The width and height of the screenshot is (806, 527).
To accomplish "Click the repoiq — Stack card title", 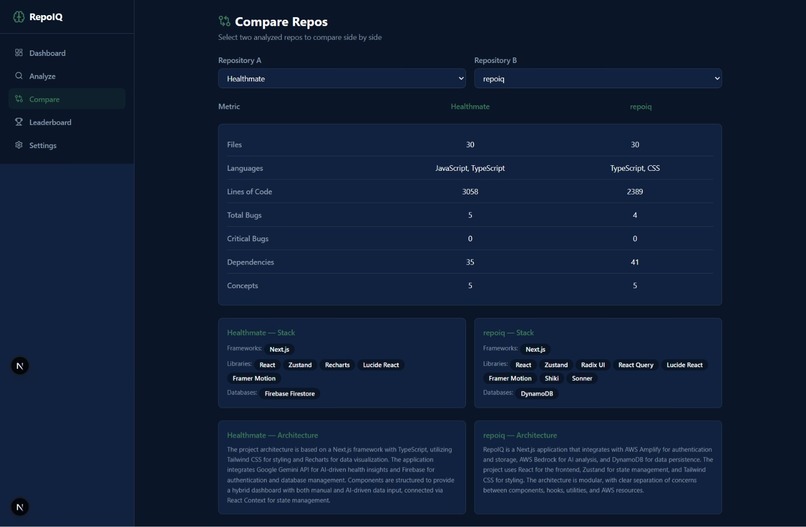I will (508, 333).
